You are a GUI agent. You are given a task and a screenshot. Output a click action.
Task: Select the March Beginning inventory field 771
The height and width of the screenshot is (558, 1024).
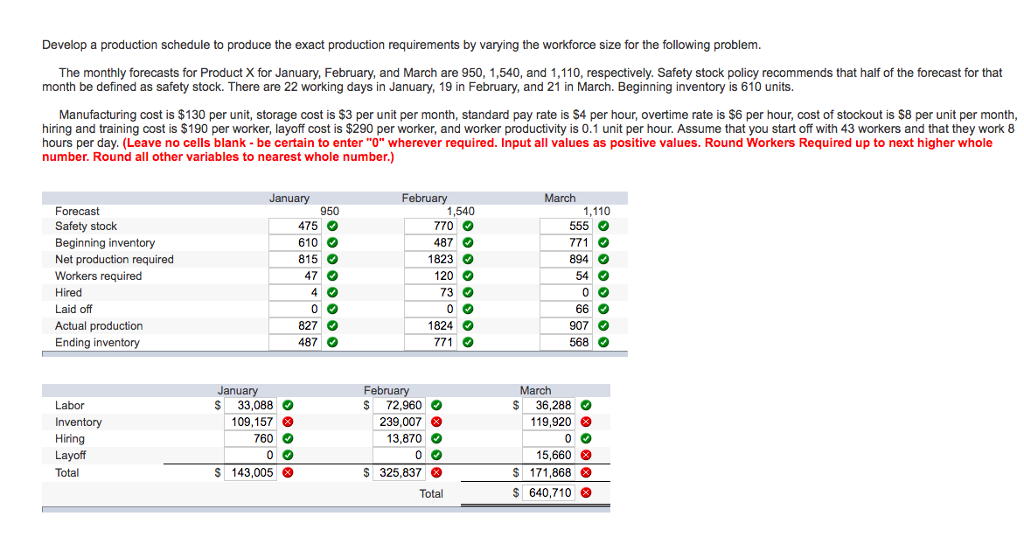point(566,242)
